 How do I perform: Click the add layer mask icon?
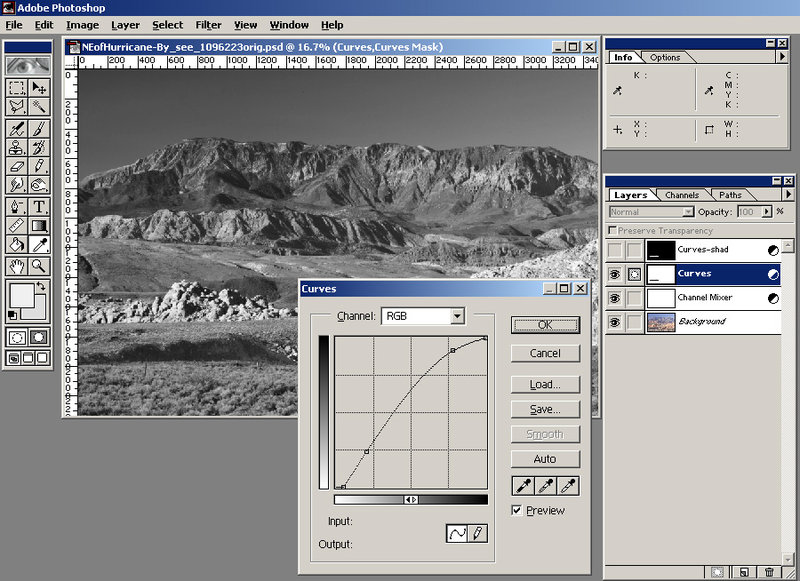717,572
